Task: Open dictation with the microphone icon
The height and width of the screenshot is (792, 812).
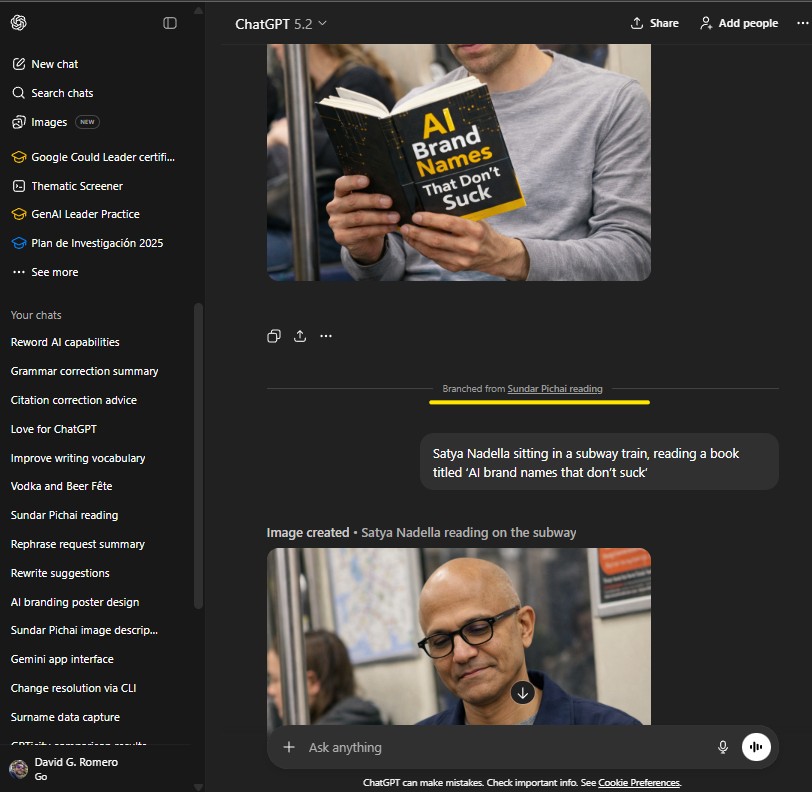Action: [722, 747]
